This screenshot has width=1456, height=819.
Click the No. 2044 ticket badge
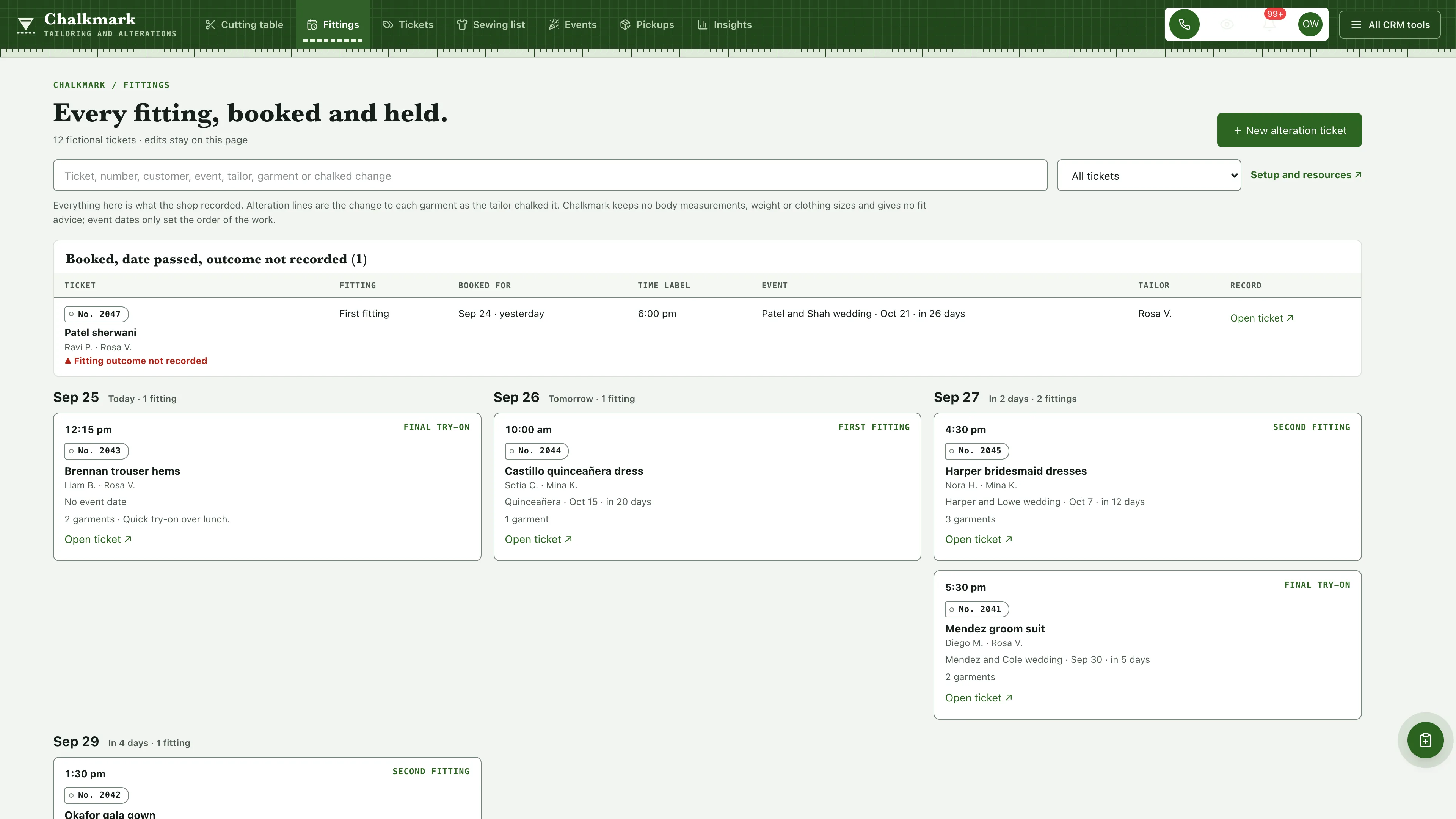point(537,450)
